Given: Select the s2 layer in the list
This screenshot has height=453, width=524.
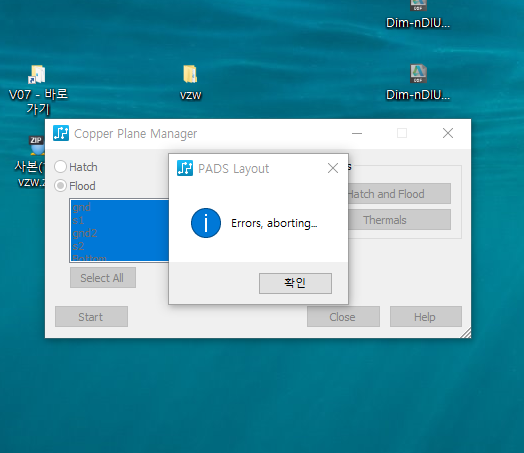Looking at the screenshot, I should point(120,246).
